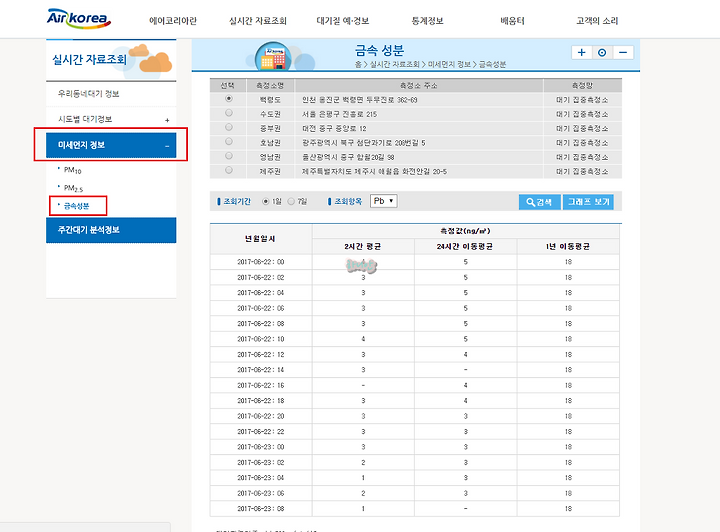Open the 배움터 top menu
This screenshot has height=532, width=720.
(512, 21)
